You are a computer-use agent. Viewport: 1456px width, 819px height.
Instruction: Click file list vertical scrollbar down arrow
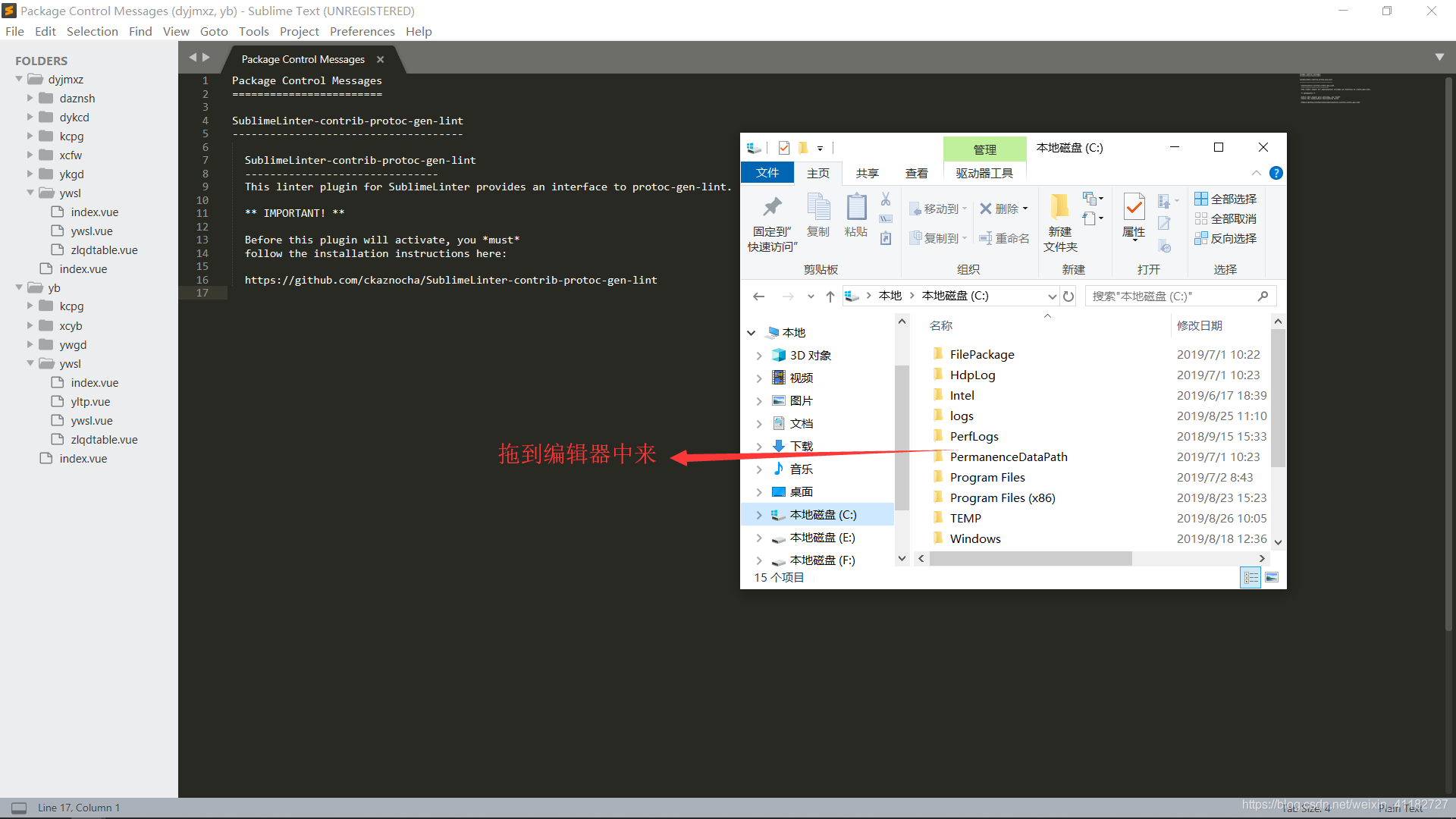pos(1278,541)
